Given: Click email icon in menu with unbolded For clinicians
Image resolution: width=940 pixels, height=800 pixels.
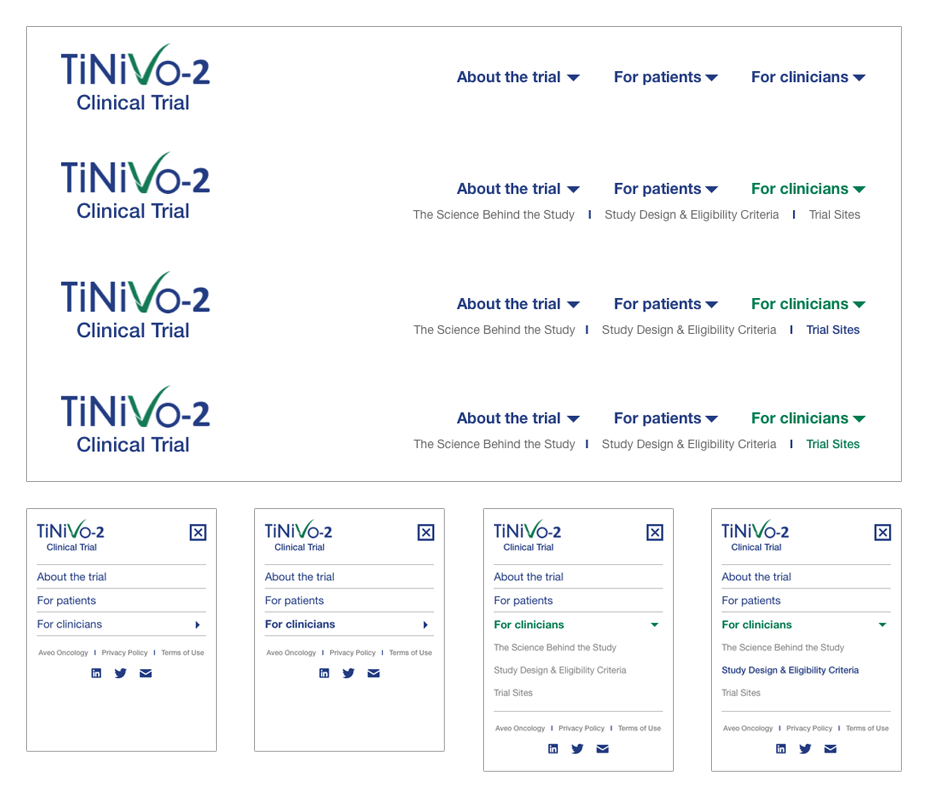Looking at the screenshot, I should (146, 673).
